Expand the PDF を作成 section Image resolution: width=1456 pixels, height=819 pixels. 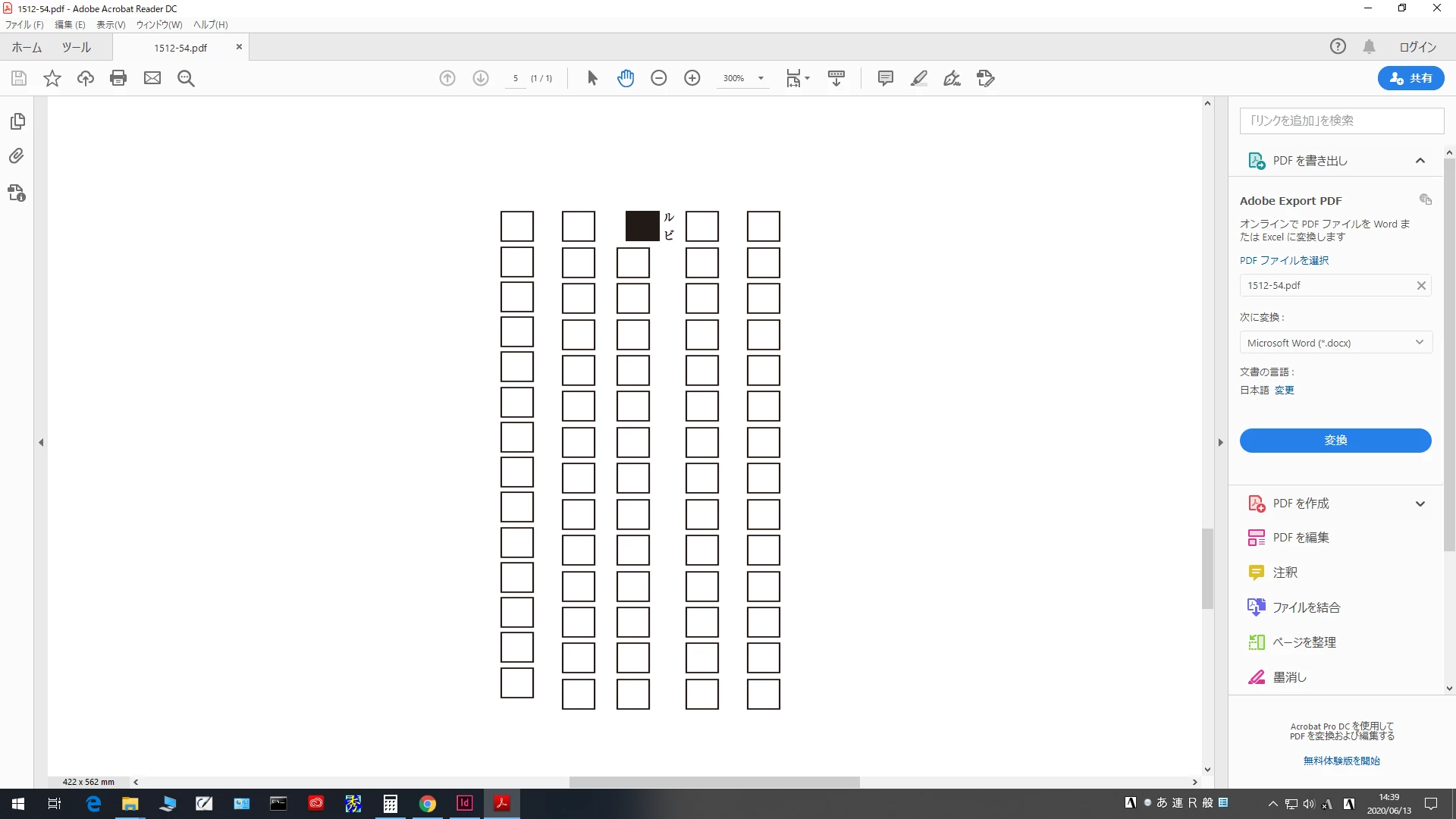click(1420, 504)
